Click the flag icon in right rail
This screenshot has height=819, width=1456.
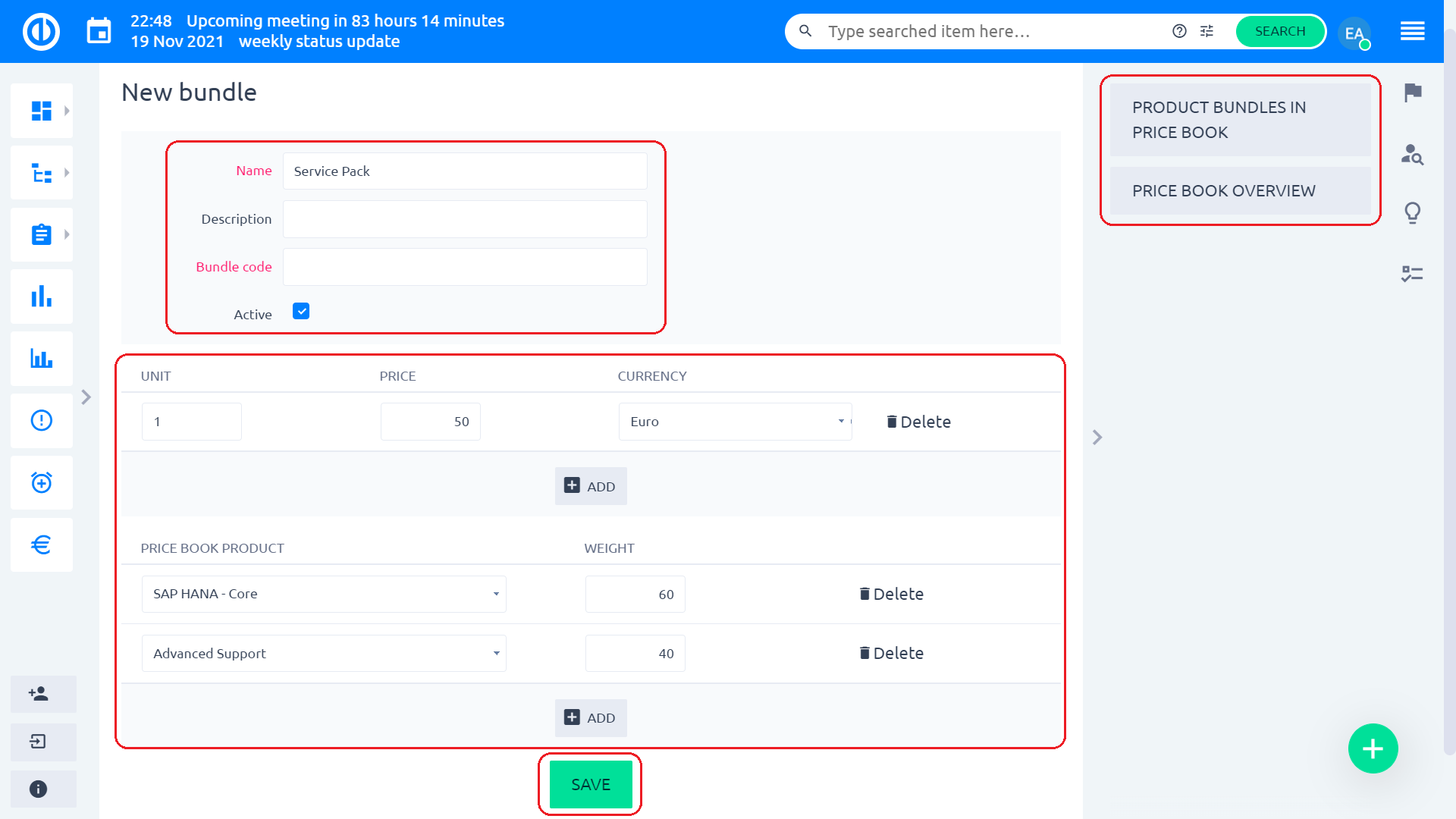pyautogui.click(x=1413, y=93)
